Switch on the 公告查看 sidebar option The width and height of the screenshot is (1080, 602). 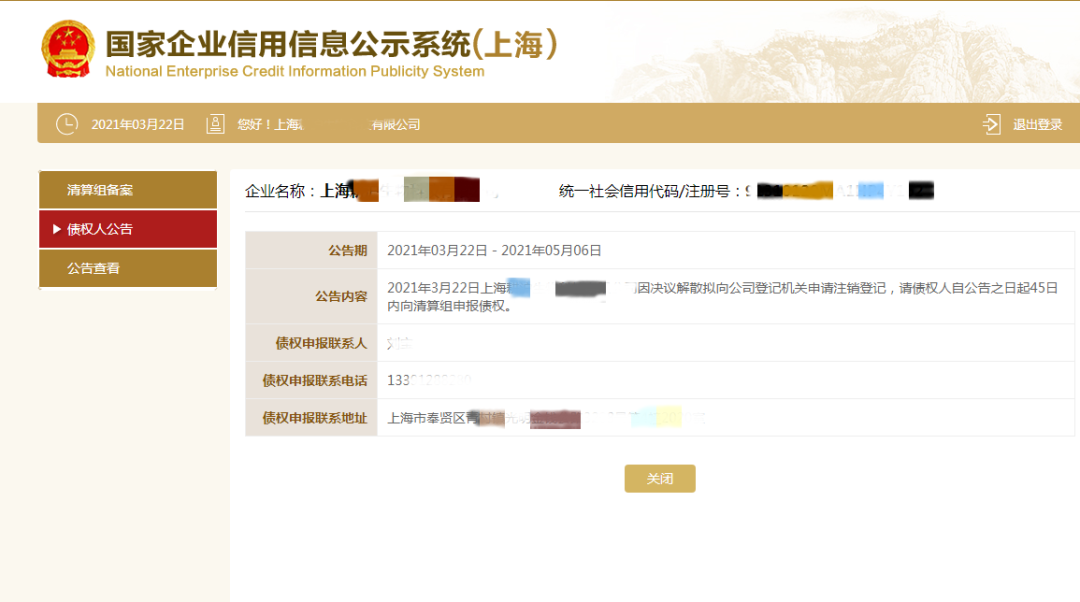coord(127,268)
